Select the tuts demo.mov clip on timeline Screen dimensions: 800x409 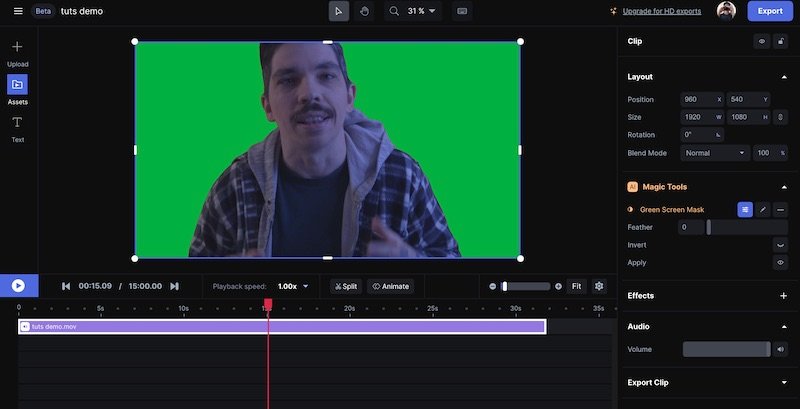pyautogui.click(x=282, y=326)
